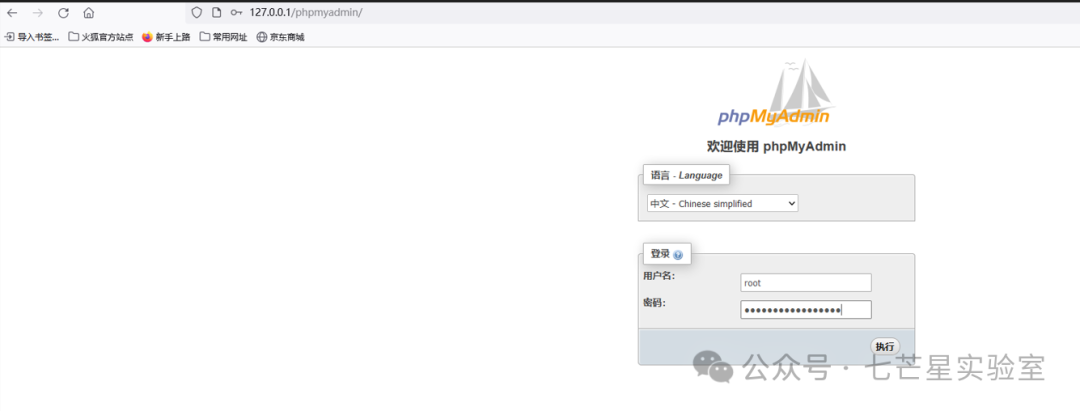Click the shield tracking protection icon

(x=197, y=12)
